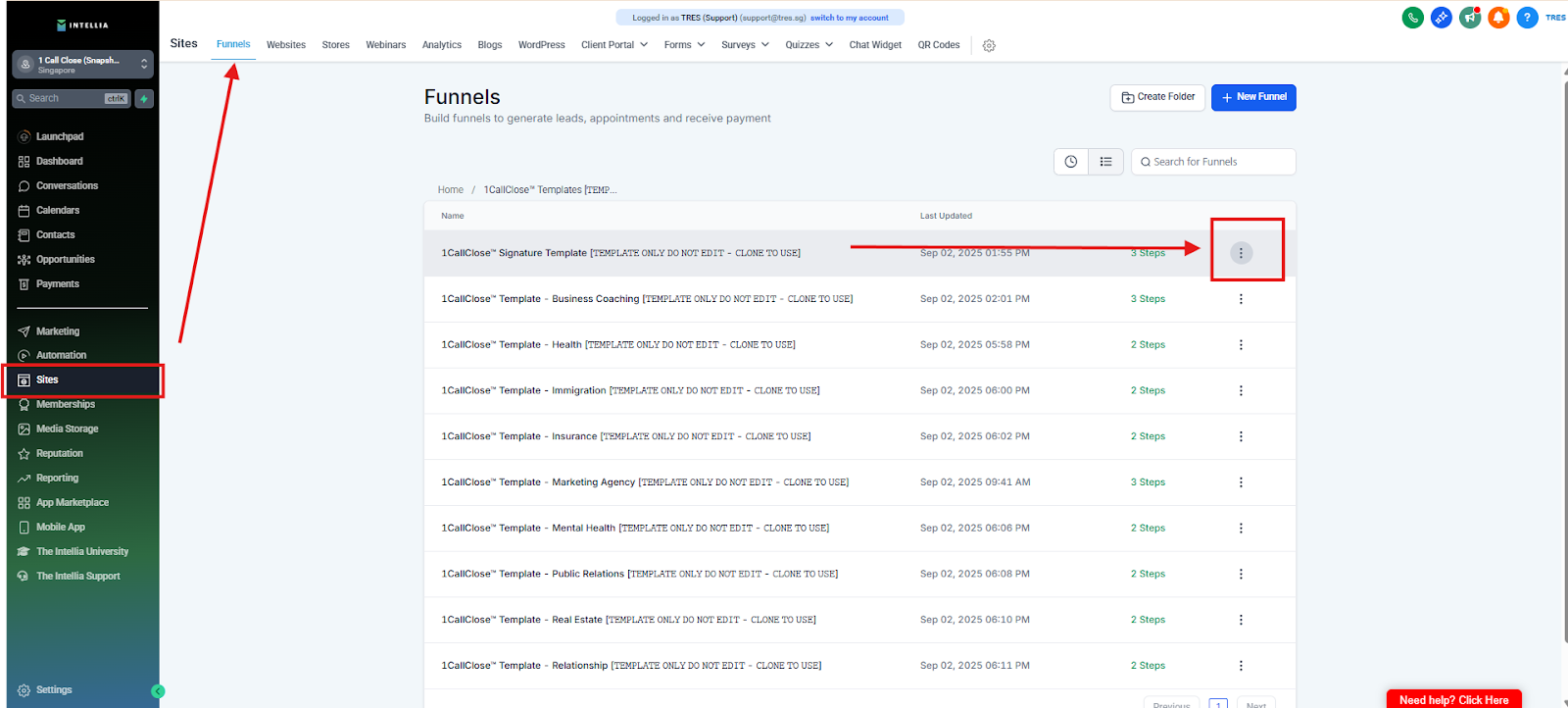
Task: Click the green phone dialer icon
Action: point(1412,18)
